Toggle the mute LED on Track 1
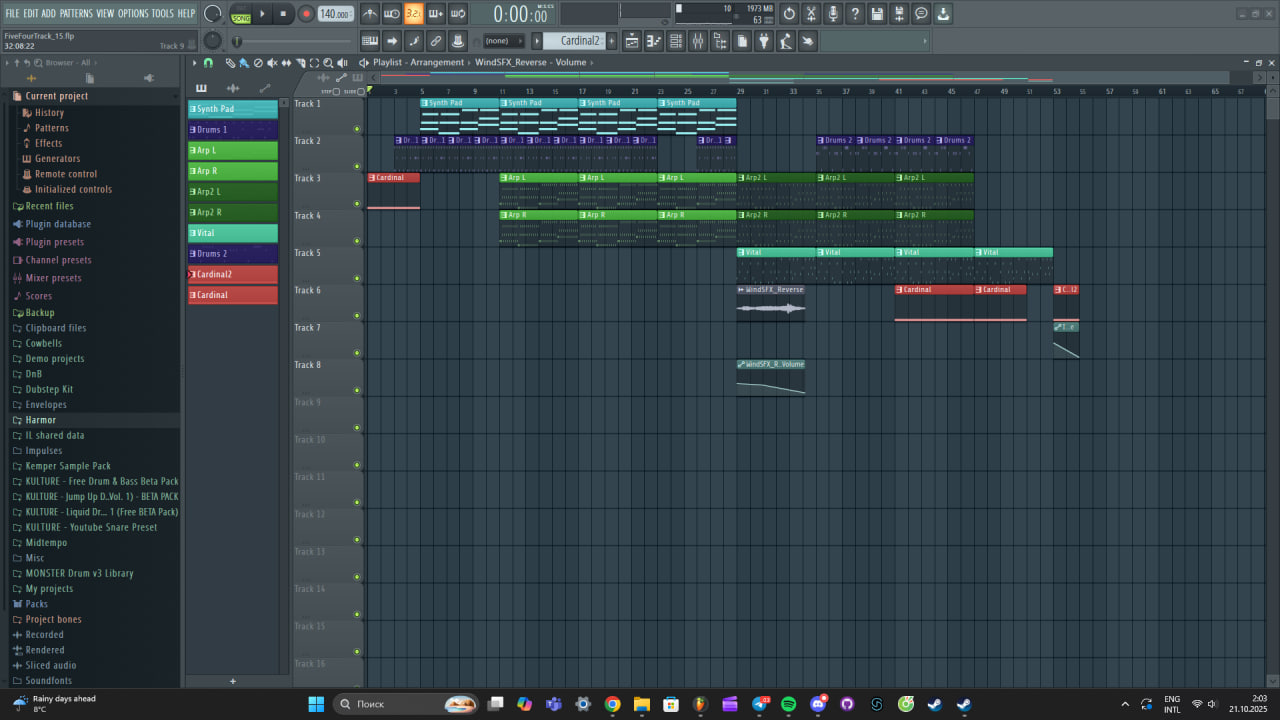The image size is (1280, 720). click(357, 129)
